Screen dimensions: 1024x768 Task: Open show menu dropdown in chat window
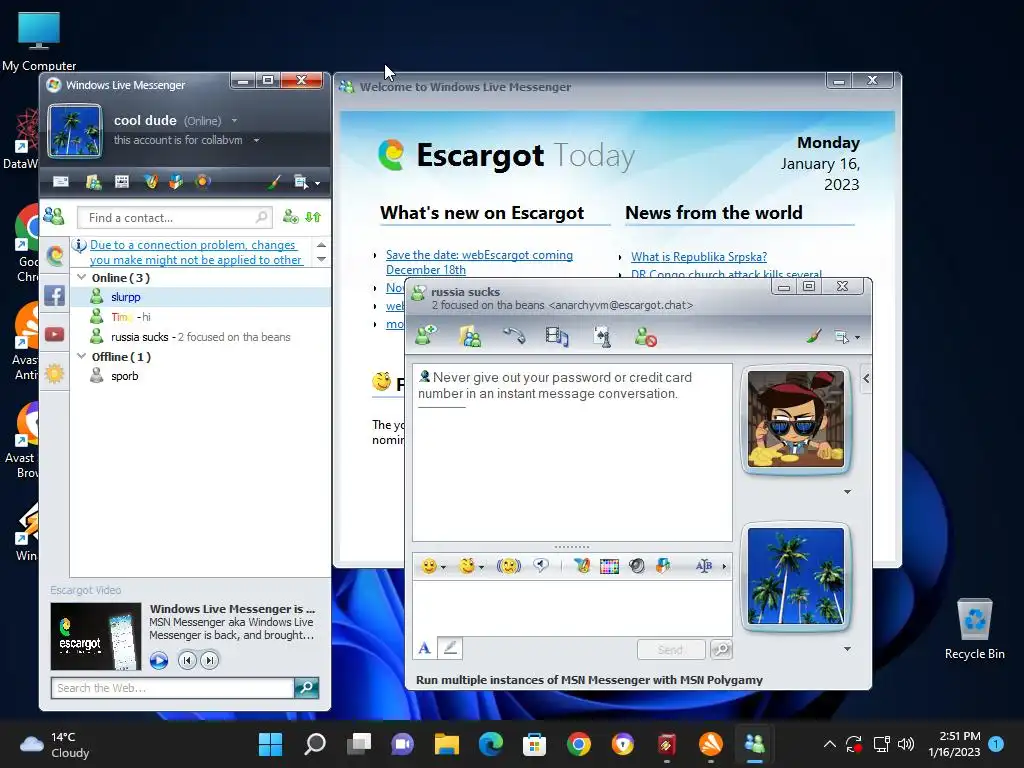tap(847, 337)
